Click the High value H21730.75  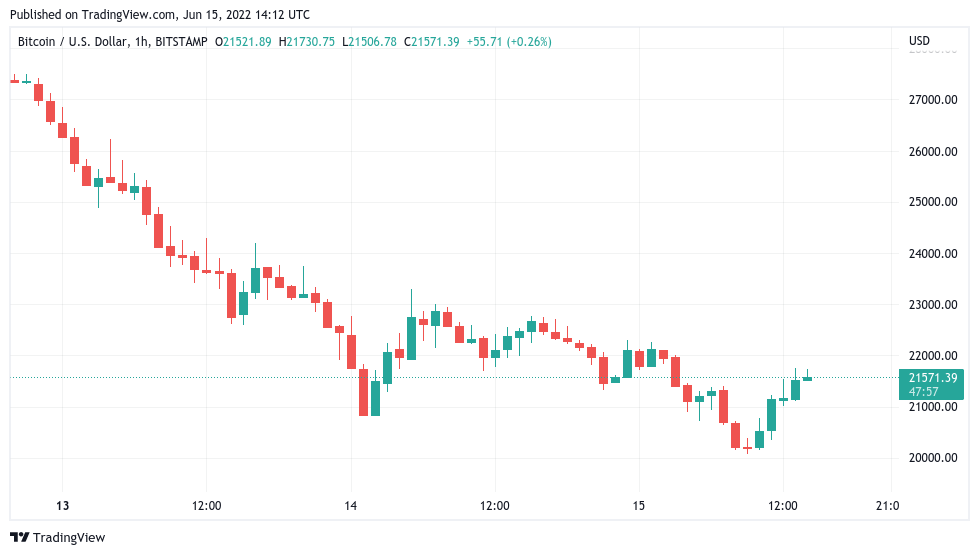309,41
